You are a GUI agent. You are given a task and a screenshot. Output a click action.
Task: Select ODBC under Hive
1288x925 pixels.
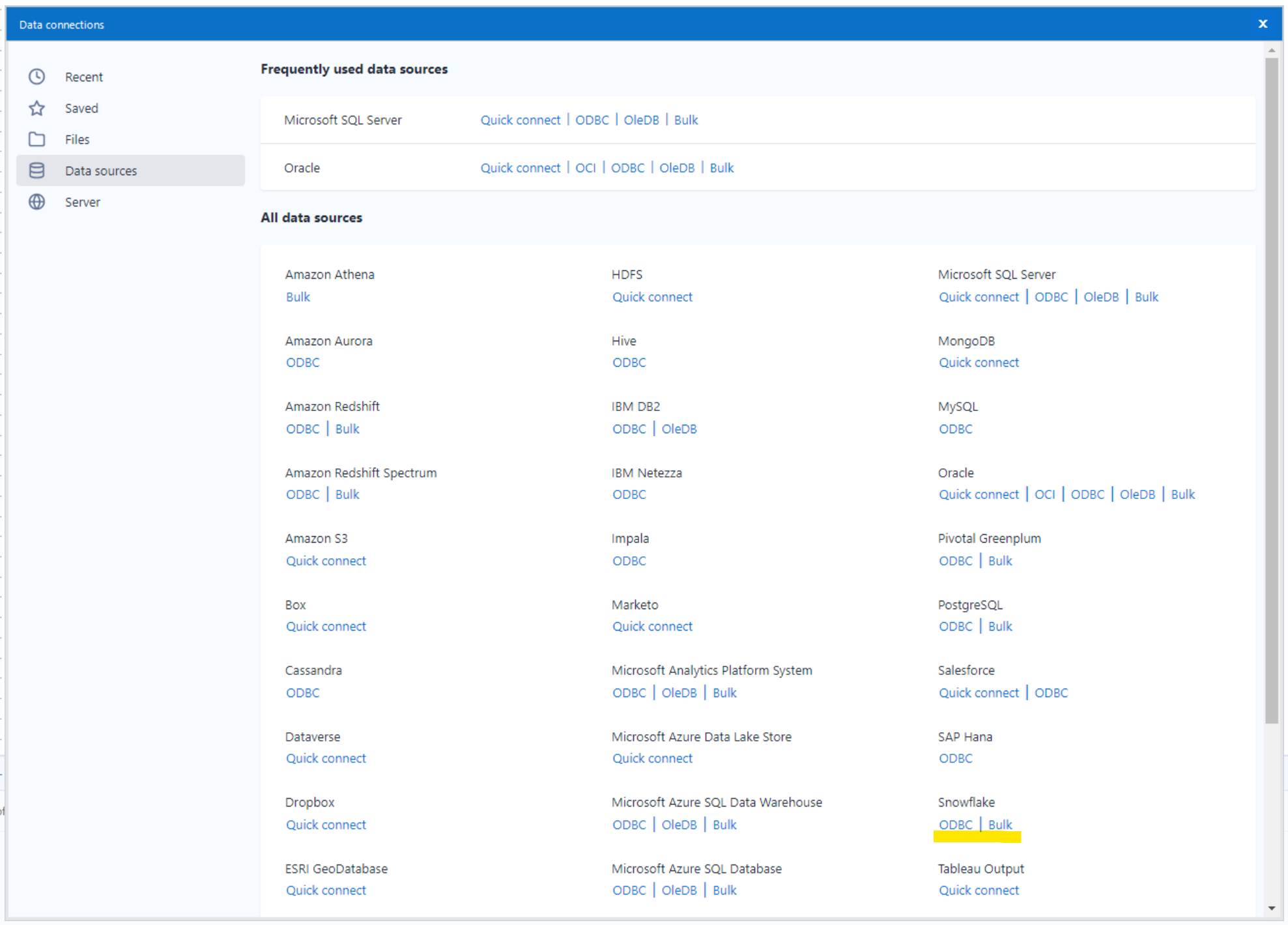pyautogui.click(x=629, y=363)
